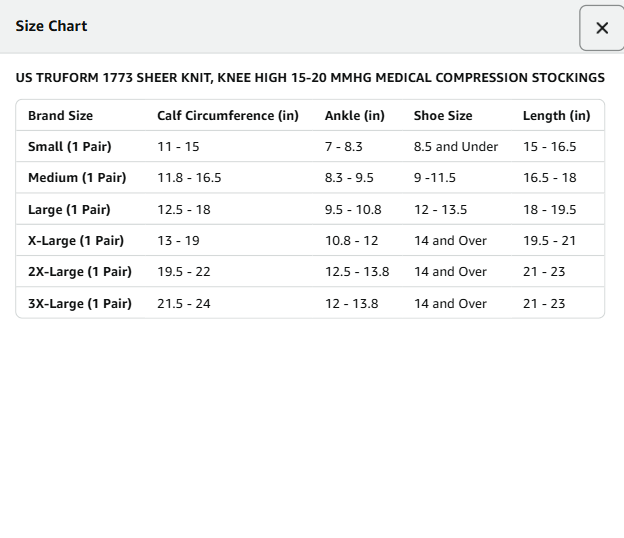The width and height of the screenshot is (624, 538).
Task: Click the 'Length (in)' column header
Action: coord(556,116)
